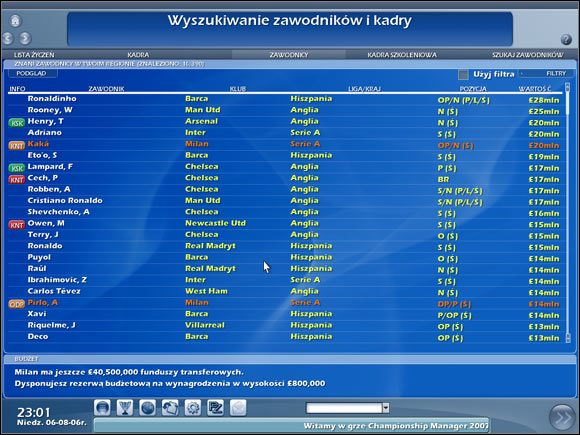Select player Robben, A
The height and width of the screenshot is (435, 580).
pyautogui.click(x=49, y=189)
